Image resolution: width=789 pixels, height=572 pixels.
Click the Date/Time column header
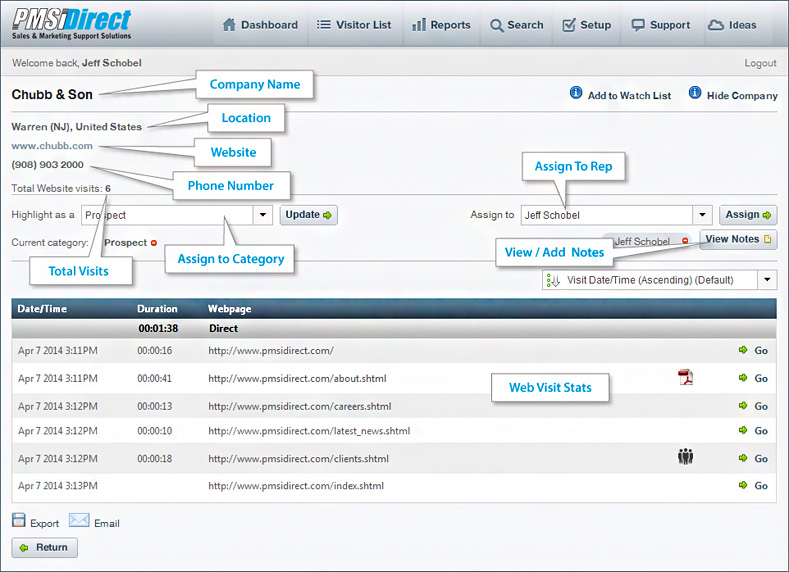click(x=42, y=309)
